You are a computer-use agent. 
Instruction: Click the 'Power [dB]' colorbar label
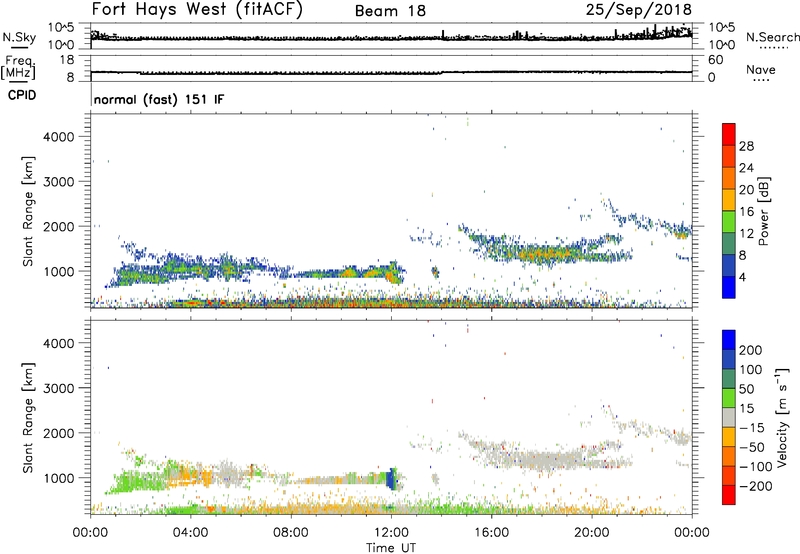click(763, 211)
